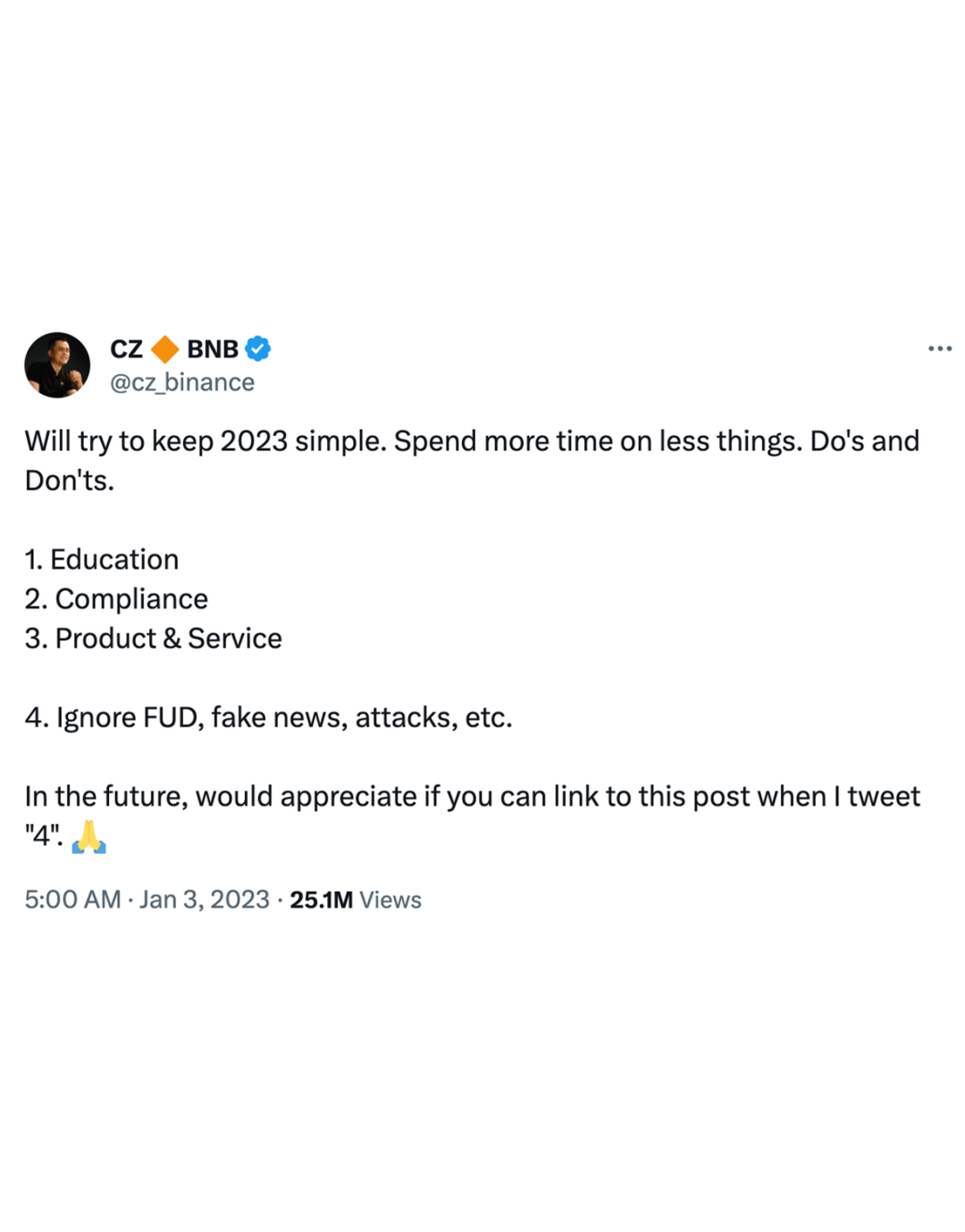The image size is (965, 1232).
Task: Click the "In the future, would appreciate" sentence
Action: click(x=472, y=796)
